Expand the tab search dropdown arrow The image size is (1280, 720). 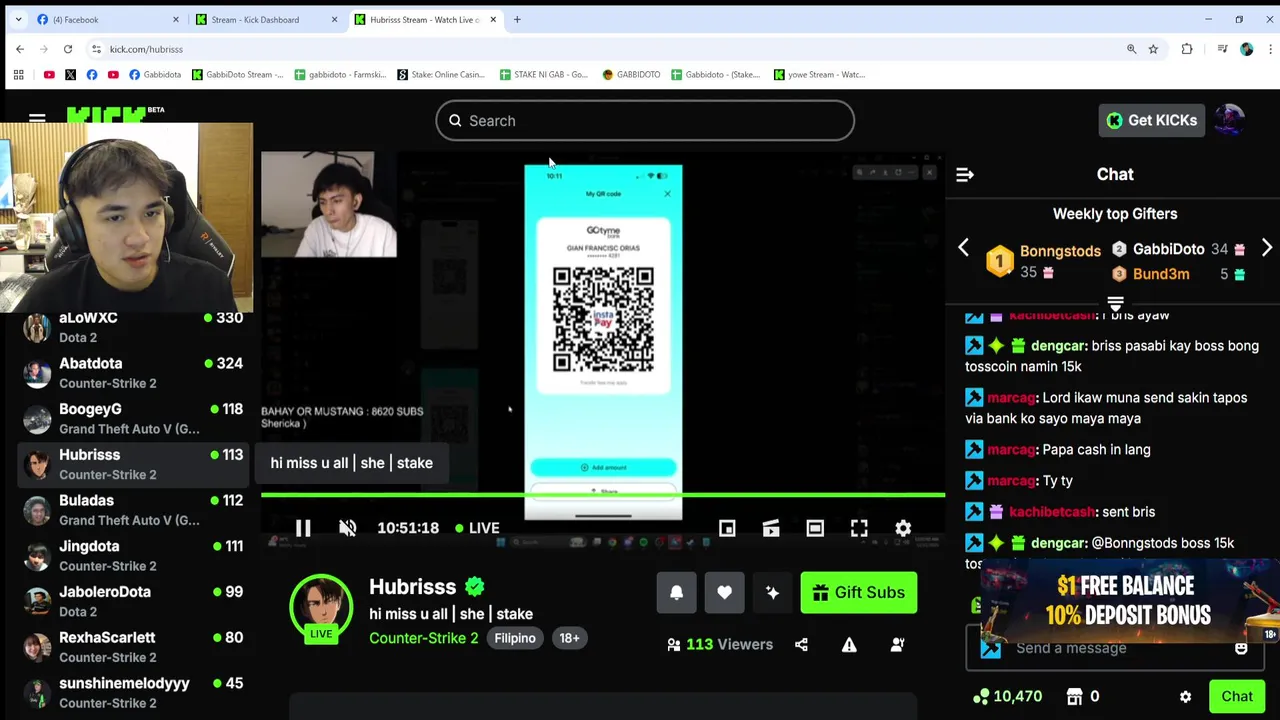pyautogui.click(x=18, y=19)
